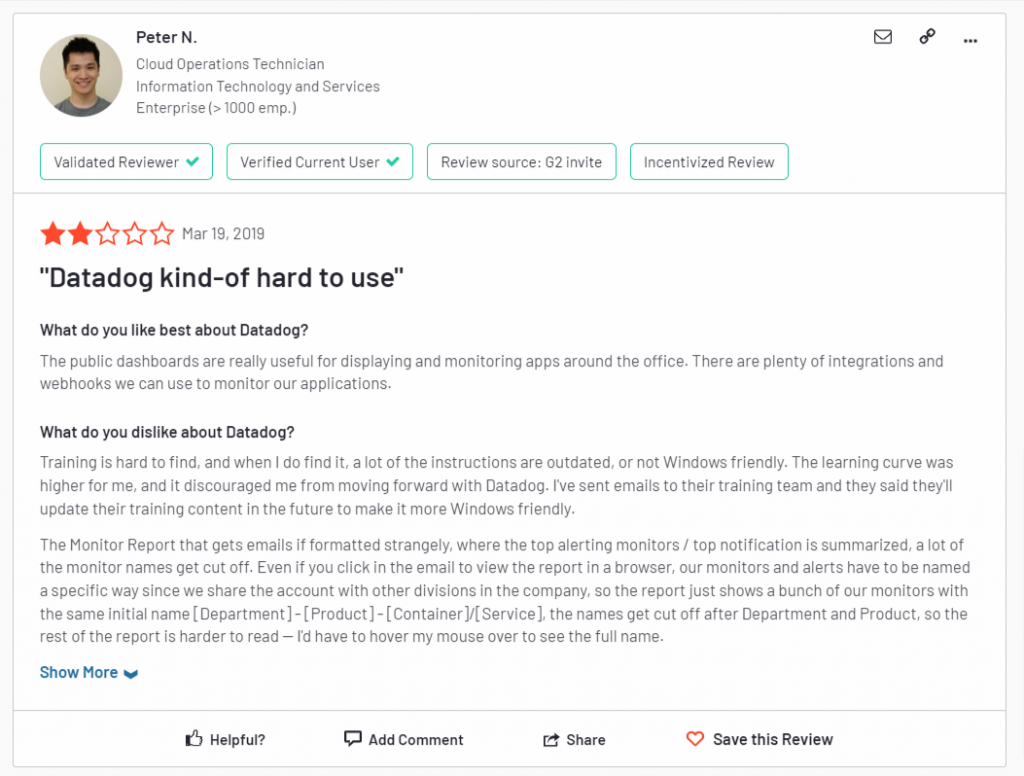This screenshot has width=1024, height=776.
Task: Click the second rating star
Action: (x=80, y=234)
